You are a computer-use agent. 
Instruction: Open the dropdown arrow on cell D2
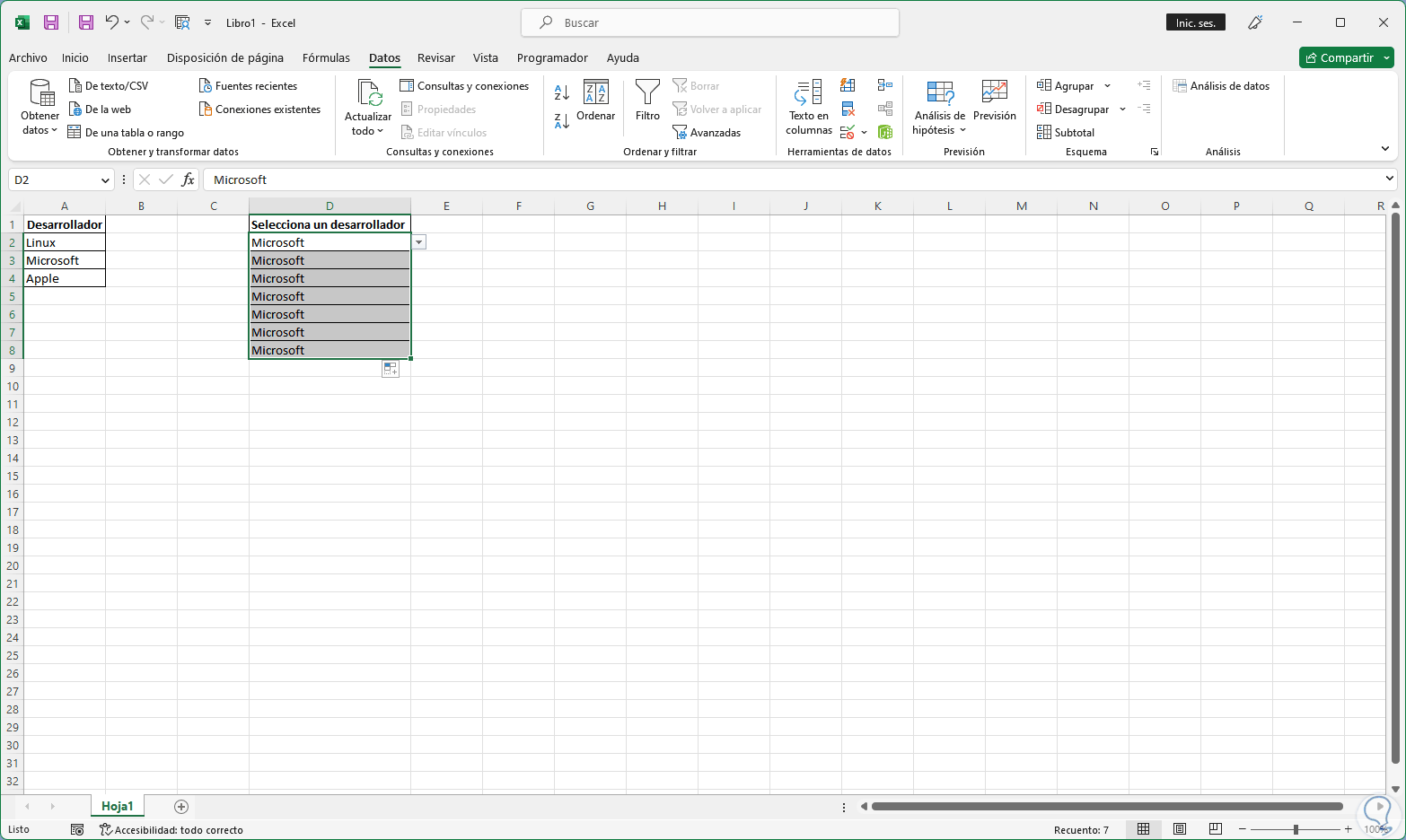418,242
